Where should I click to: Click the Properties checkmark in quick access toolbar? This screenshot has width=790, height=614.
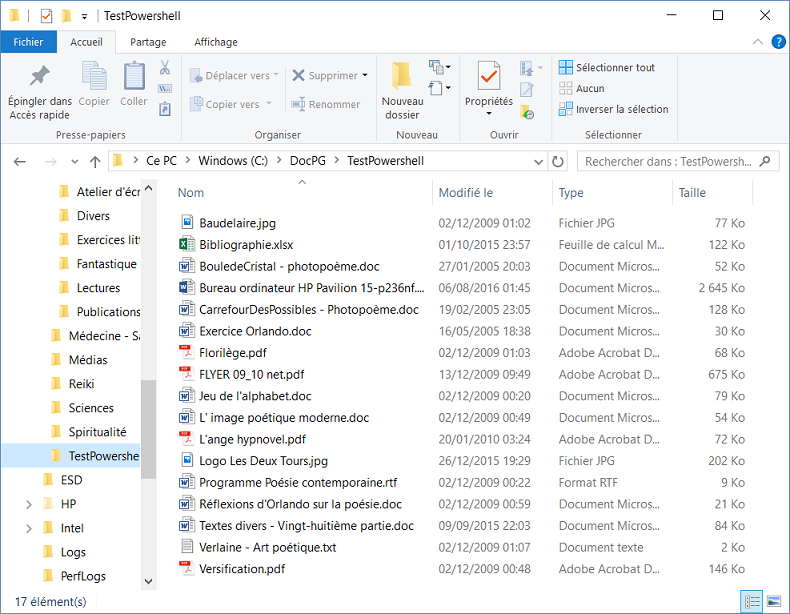point(46,16)
